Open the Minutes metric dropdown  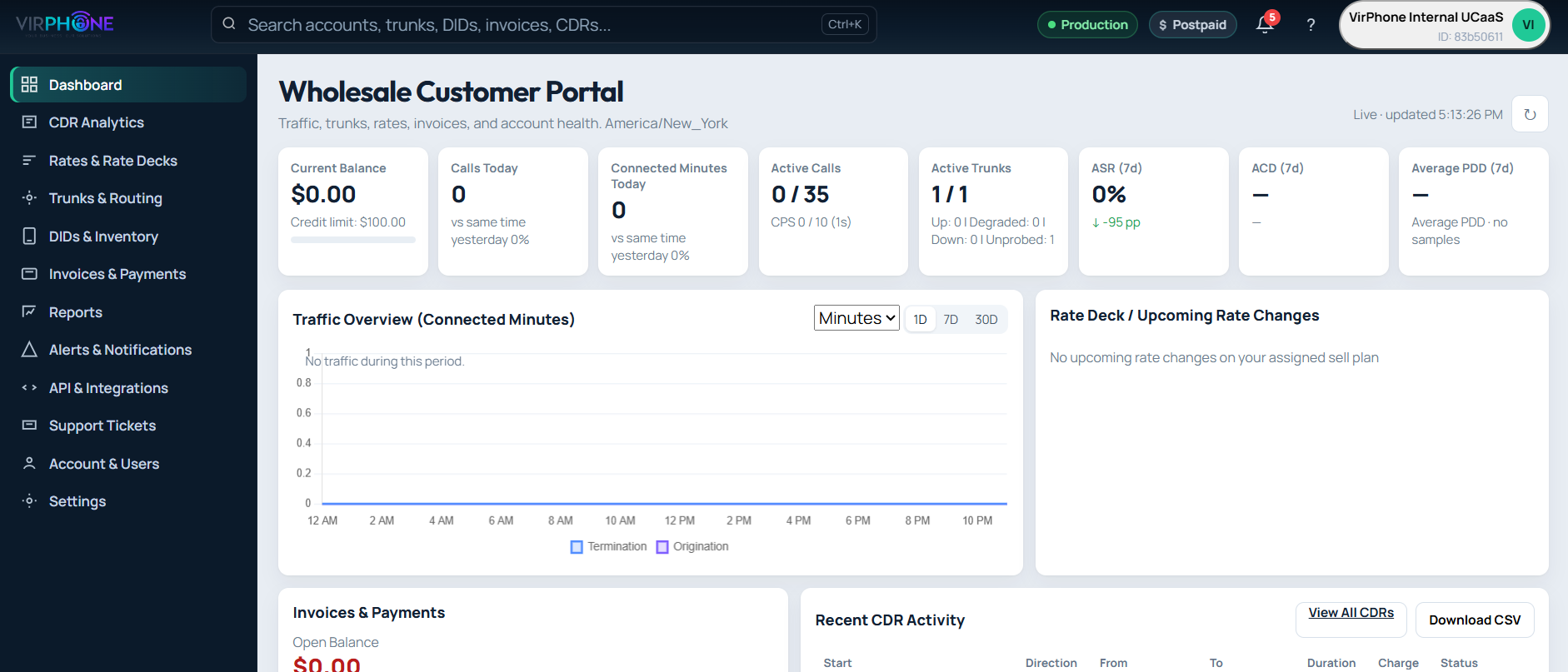point(856,318)
